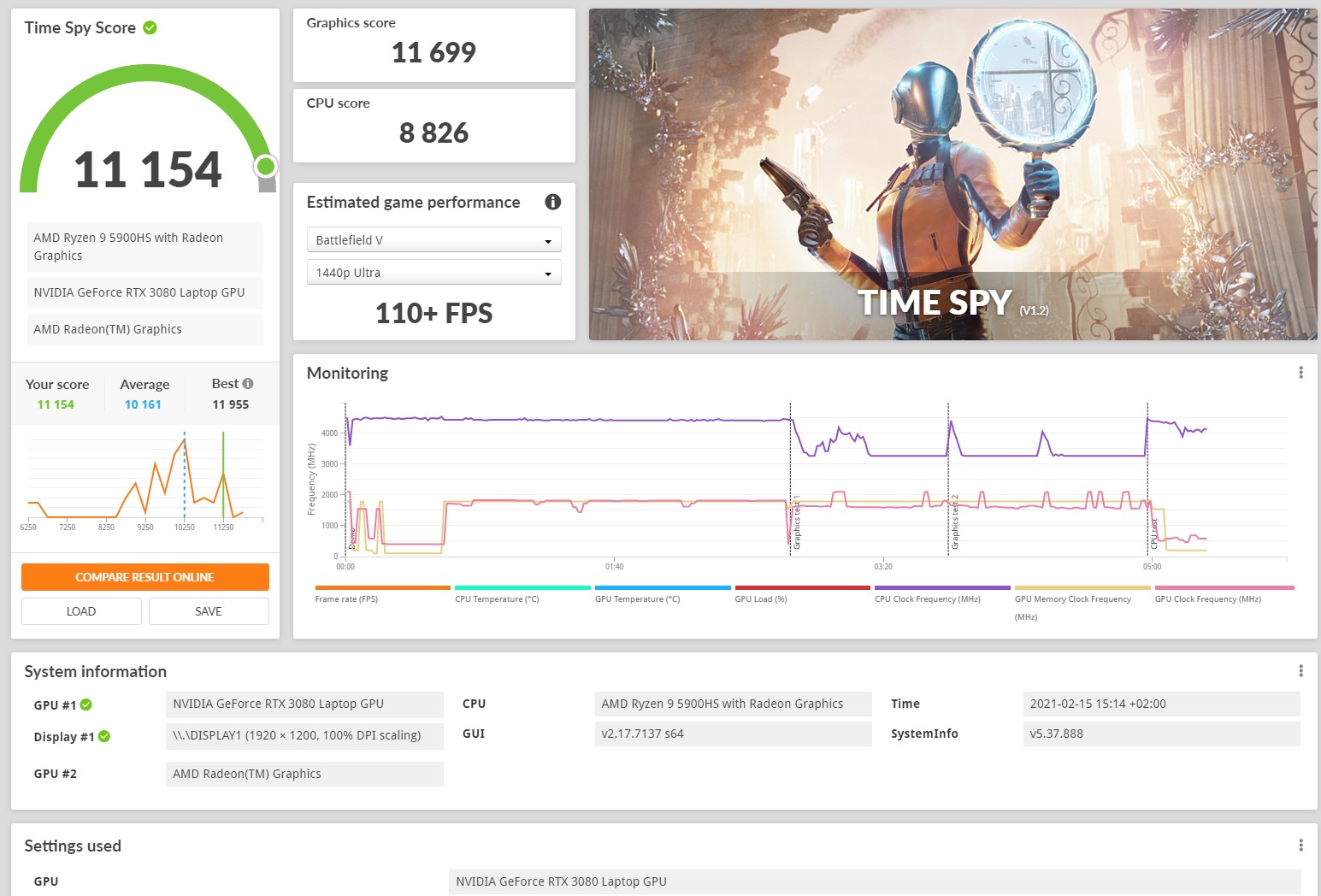Click the Time Spy Score heading

[80, 27]
